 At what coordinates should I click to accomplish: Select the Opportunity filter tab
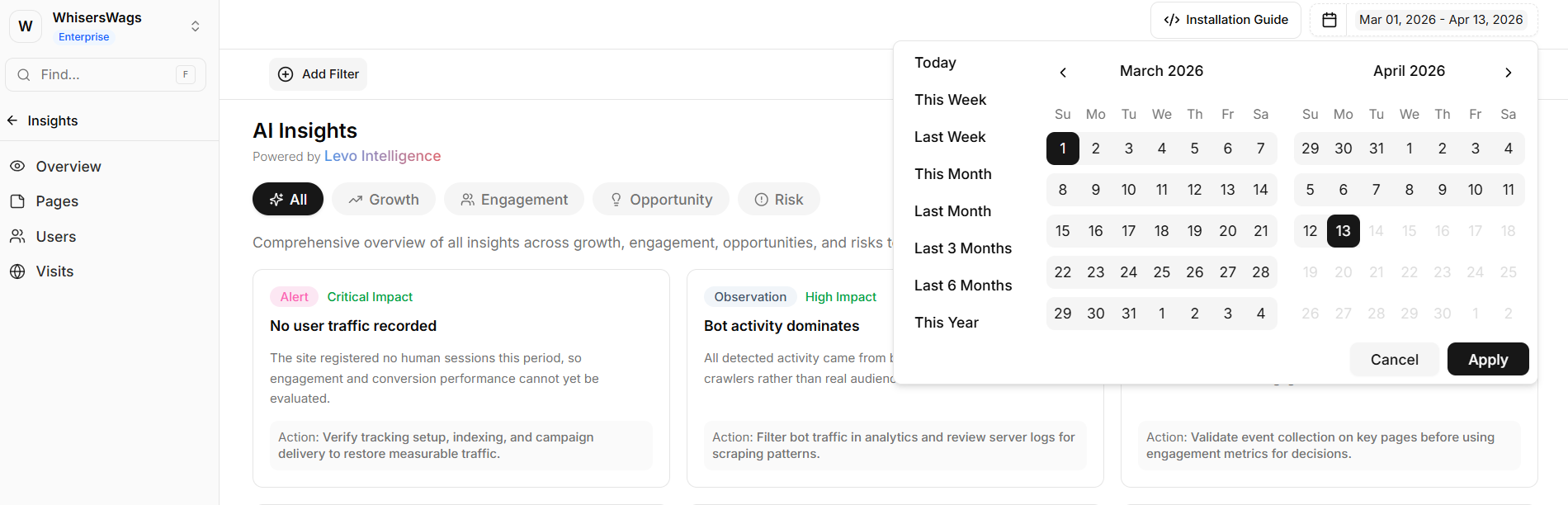tap(660, 200)
